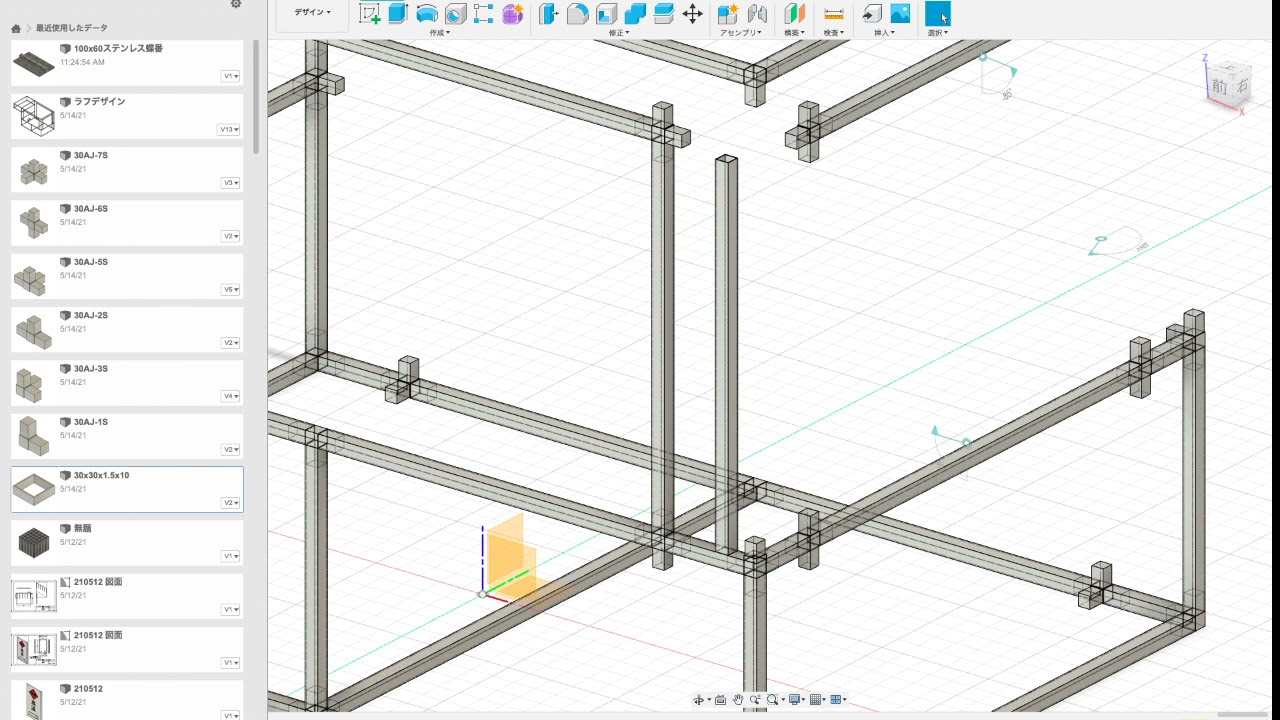Launch the Measure tool
The image size is (1280, 720).
(x=834, y=14)
